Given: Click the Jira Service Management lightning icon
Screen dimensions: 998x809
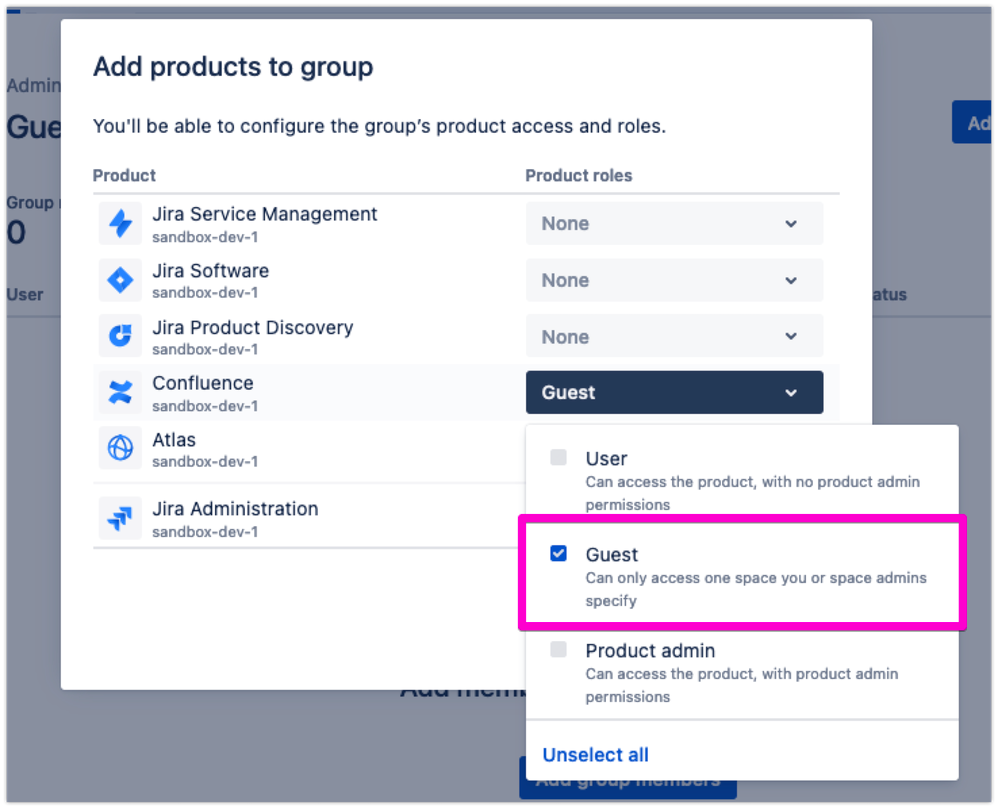Looking at the screenshot, I should [120, 224].
